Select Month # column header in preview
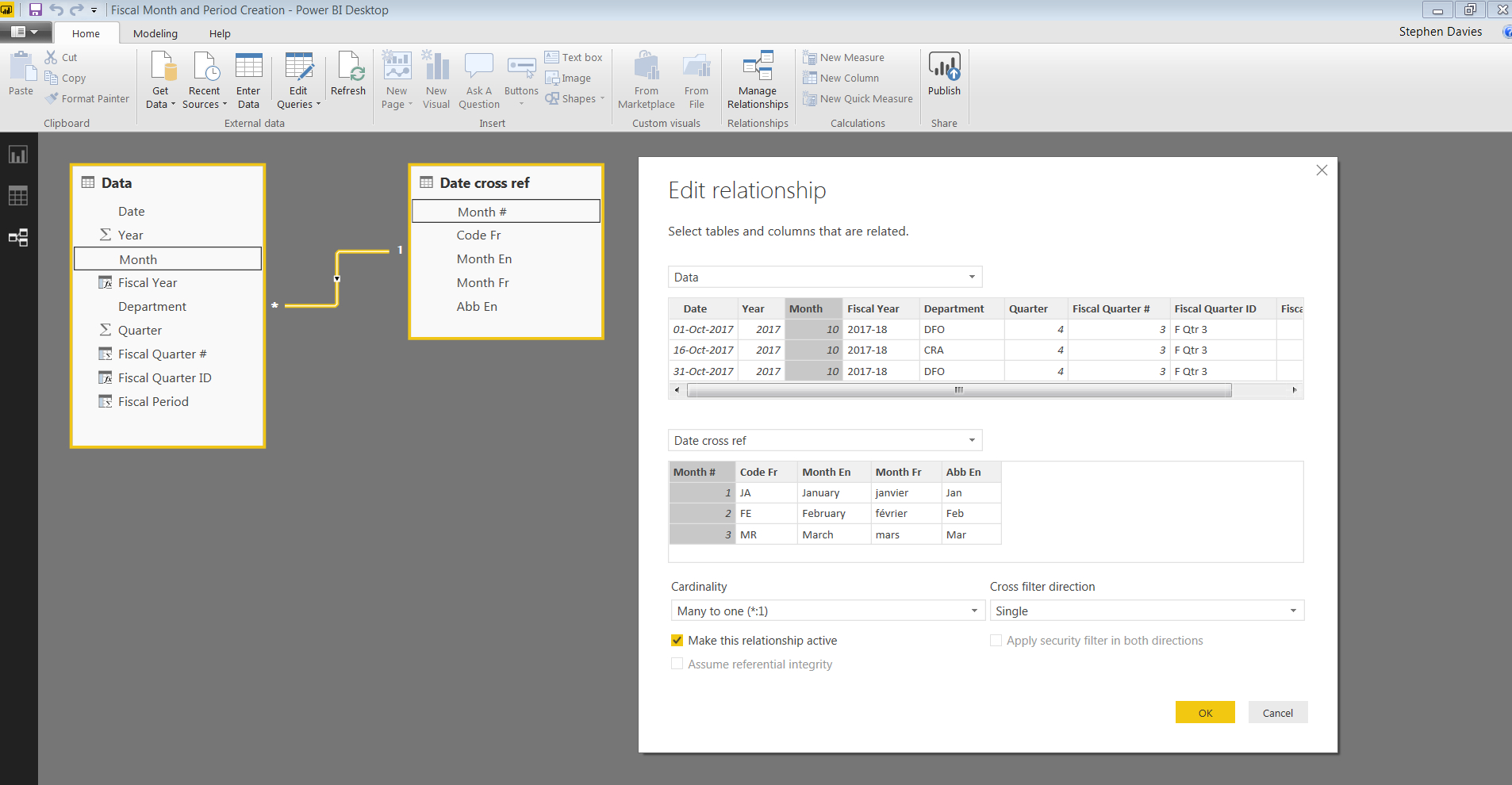The height and width of the screenshot is (785, 1512). 702,472
